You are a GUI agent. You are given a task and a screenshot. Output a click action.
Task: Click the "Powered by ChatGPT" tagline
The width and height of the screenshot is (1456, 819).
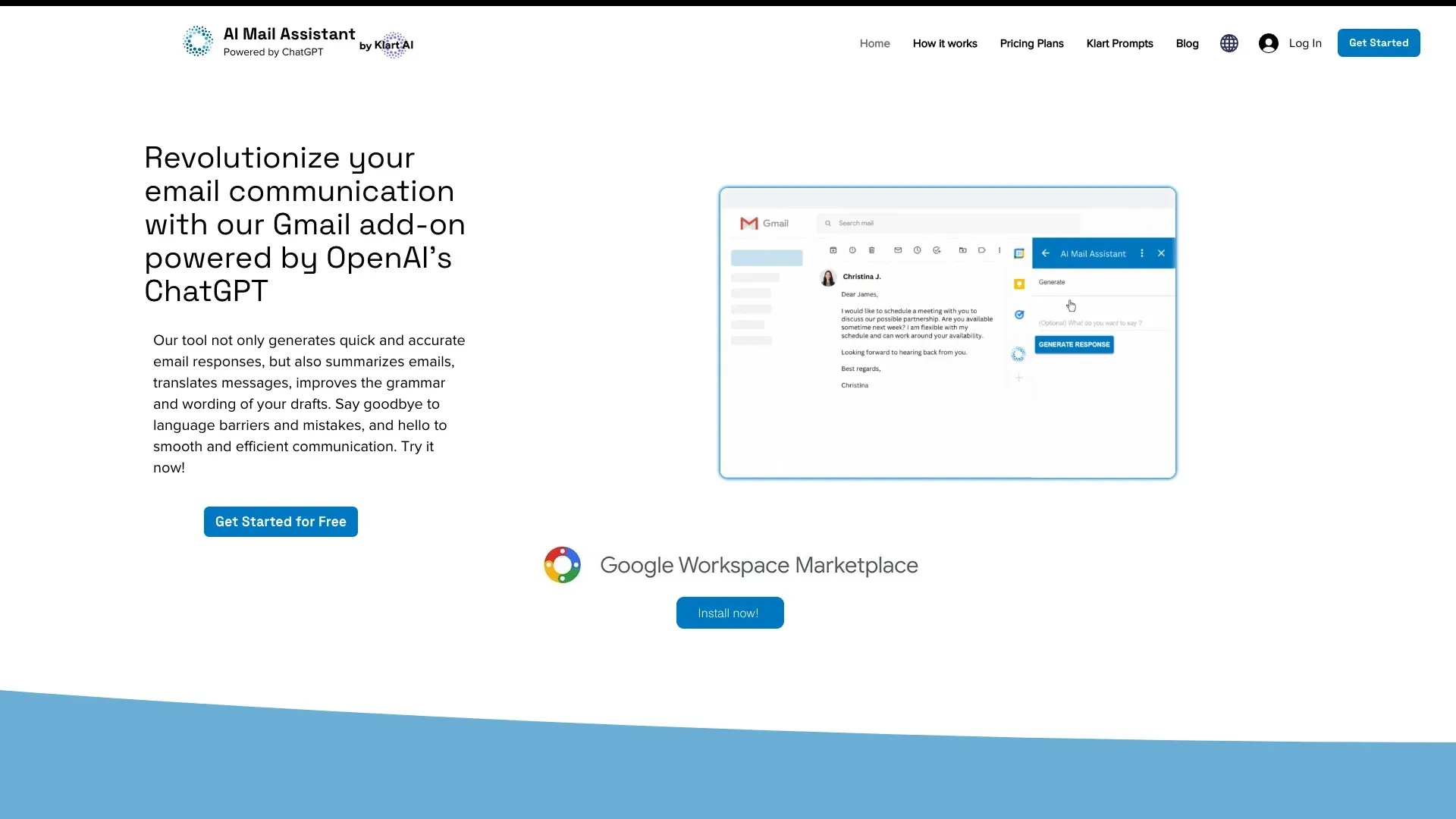pyautogui.click(x=273, y=52)
